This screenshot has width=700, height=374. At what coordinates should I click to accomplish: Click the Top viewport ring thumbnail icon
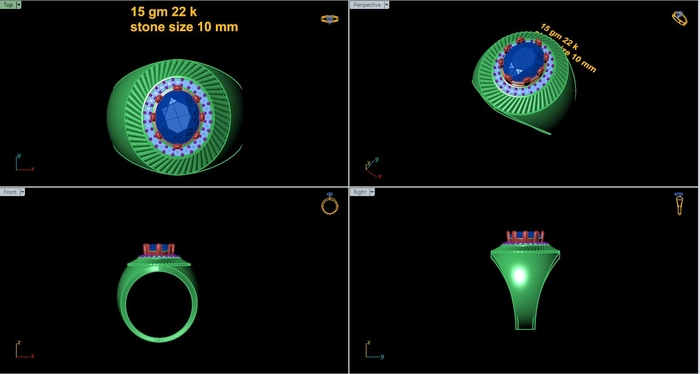click(x=329, y=19)
